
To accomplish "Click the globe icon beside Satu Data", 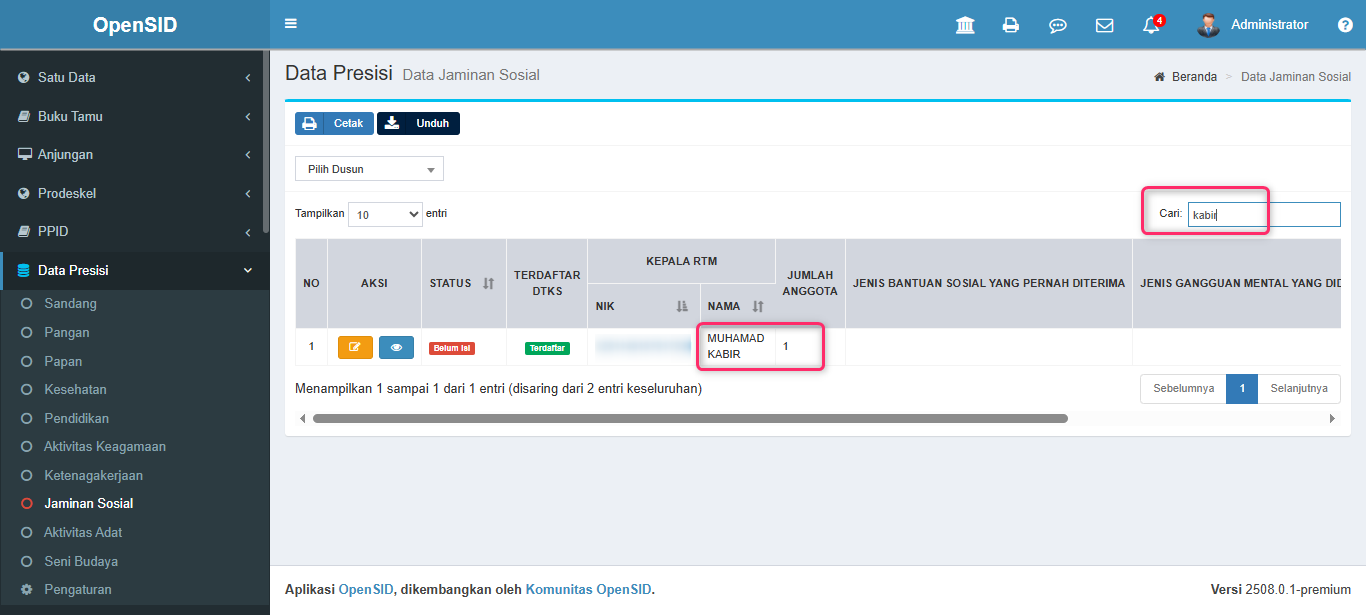I will click(x=24, y=77).
